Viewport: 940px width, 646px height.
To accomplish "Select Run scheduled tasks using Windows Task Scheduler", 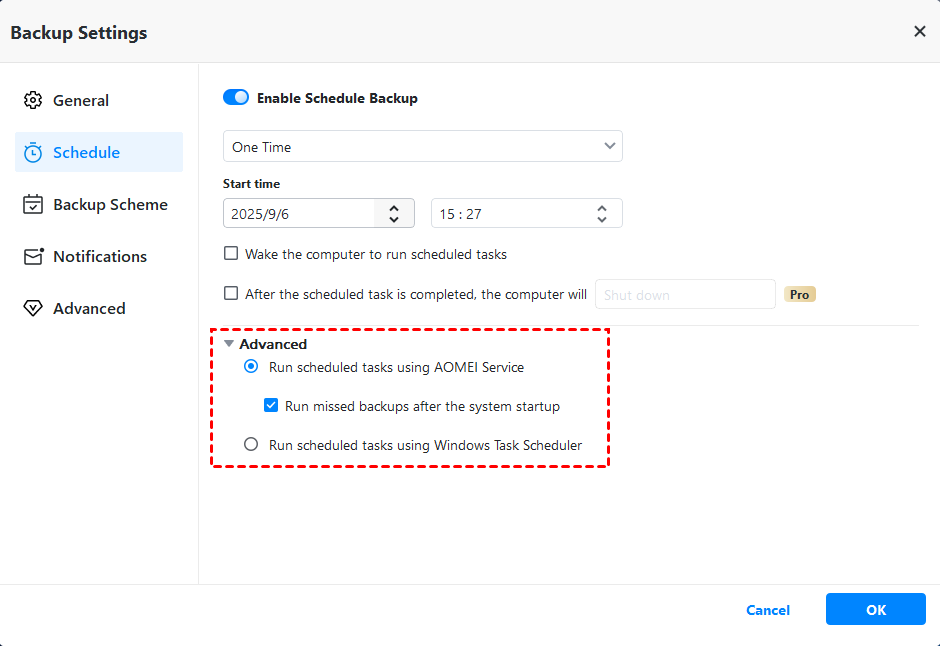I will [251, 445].
